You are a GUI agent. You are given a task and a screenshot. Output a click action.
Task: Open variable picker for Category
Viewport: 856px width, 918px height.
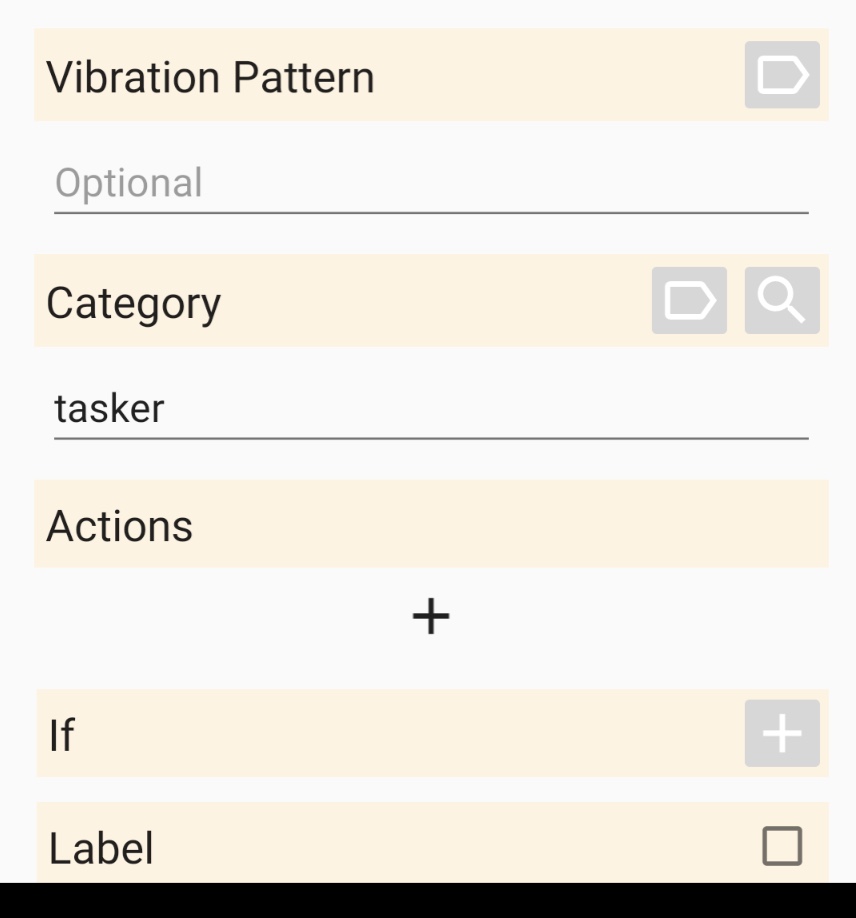(x=689, y=301)
